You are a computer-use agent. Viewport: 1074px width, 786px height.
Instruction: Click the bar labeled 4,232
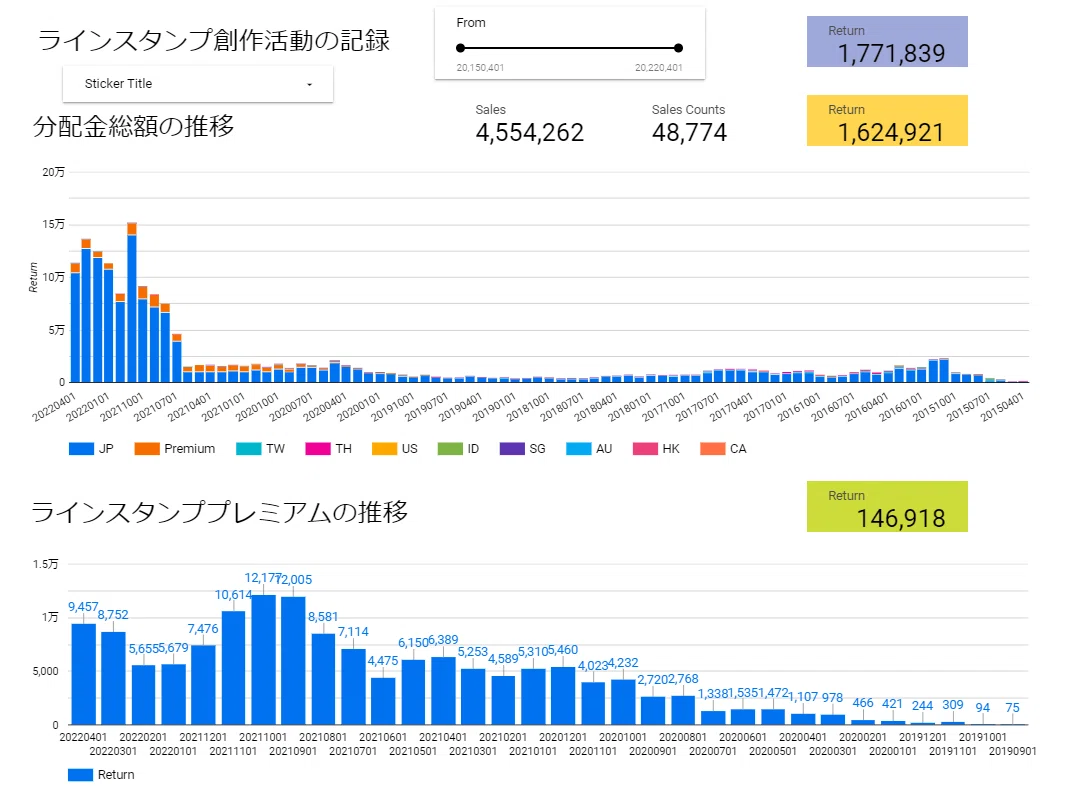[623, 702]
